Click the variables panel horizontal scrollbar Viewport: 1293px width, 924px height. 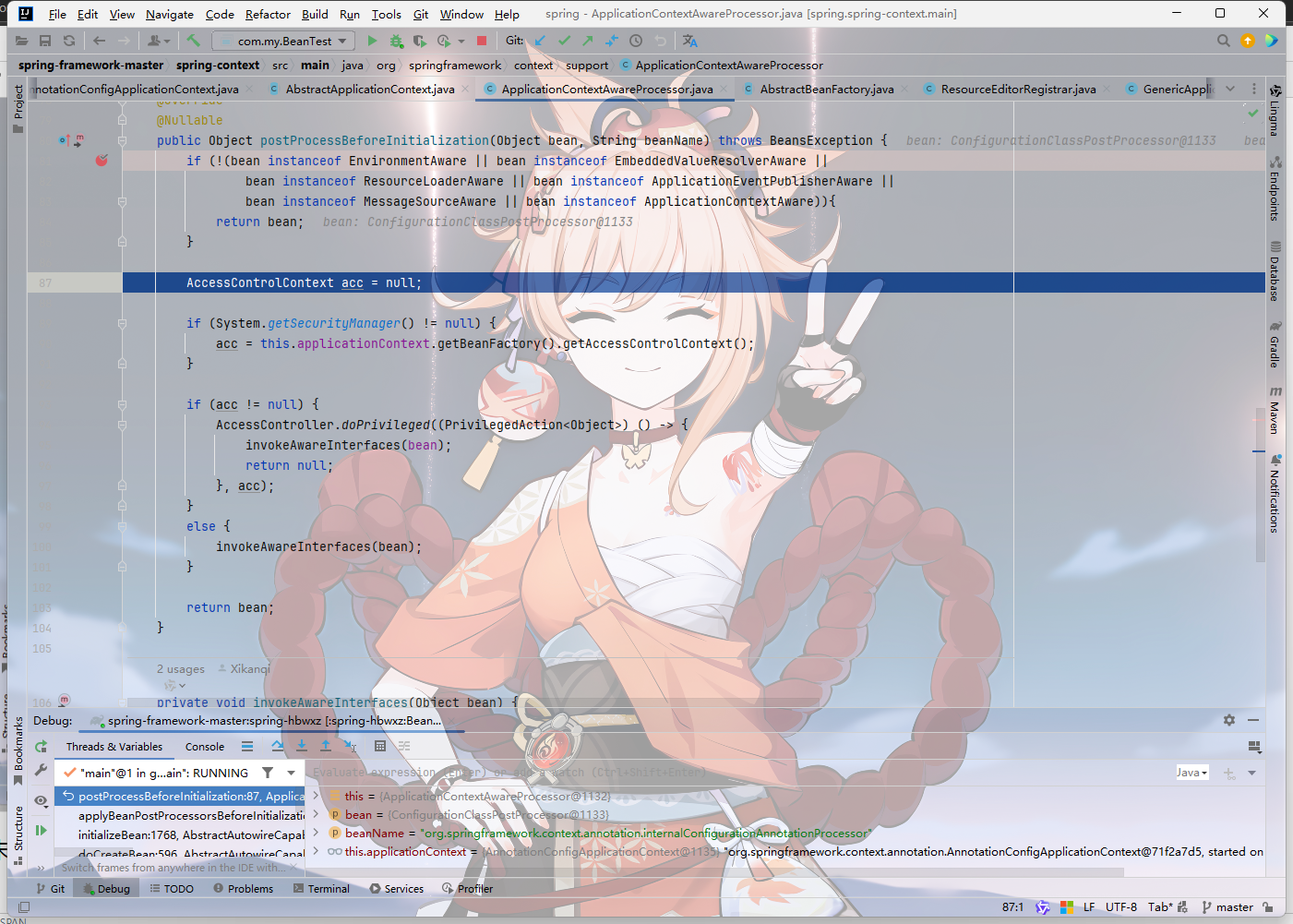click(x=715, y=872)
